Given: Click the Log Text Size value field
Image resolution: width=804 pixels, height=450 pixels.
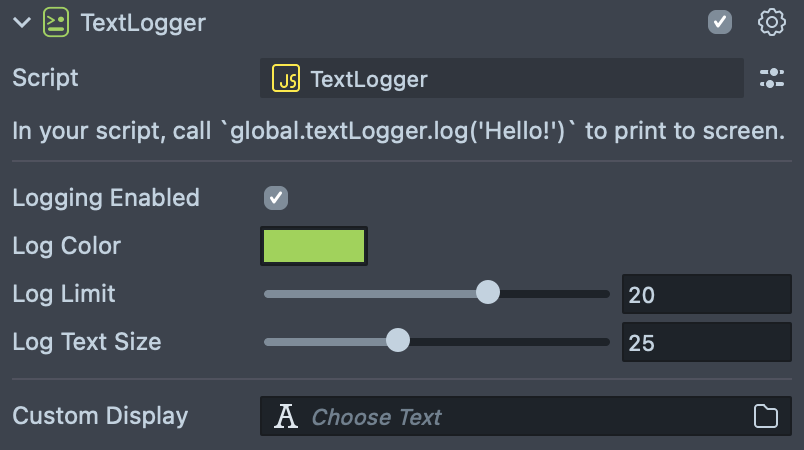Looking at the screenshot, I should click(x=706, y=342).
